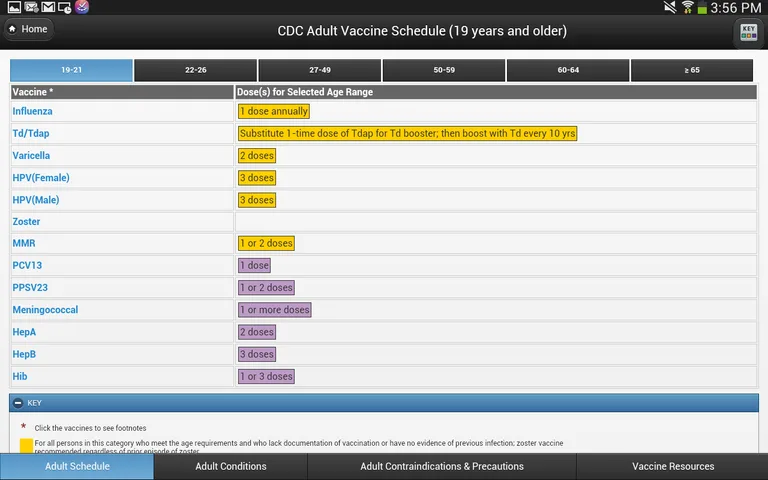The image size is (768, 480).
Task: Tap Meningococcal '1 or more doses' badge
Action: pyautogui.click(x=275, y=310)
